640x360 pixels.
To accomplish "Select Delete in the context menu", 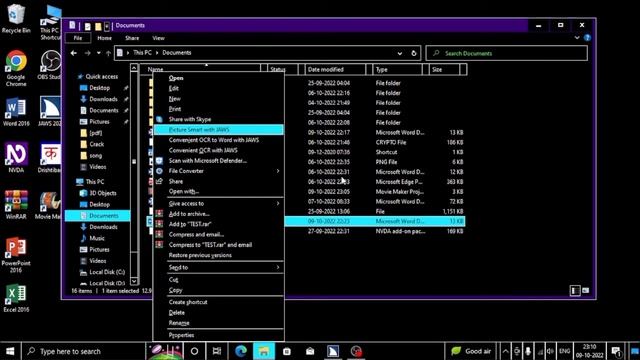I will (218, 313).
